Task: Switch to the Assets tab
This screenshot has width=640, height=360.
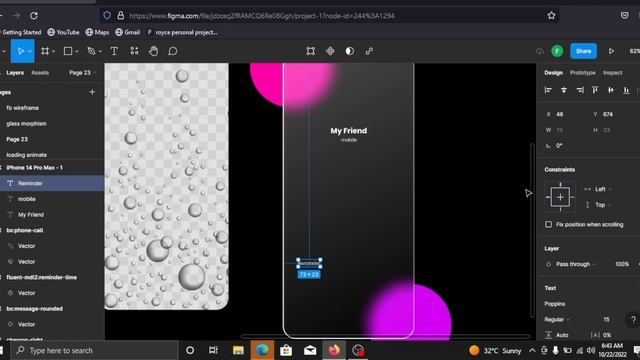Action: click(40, 73)
